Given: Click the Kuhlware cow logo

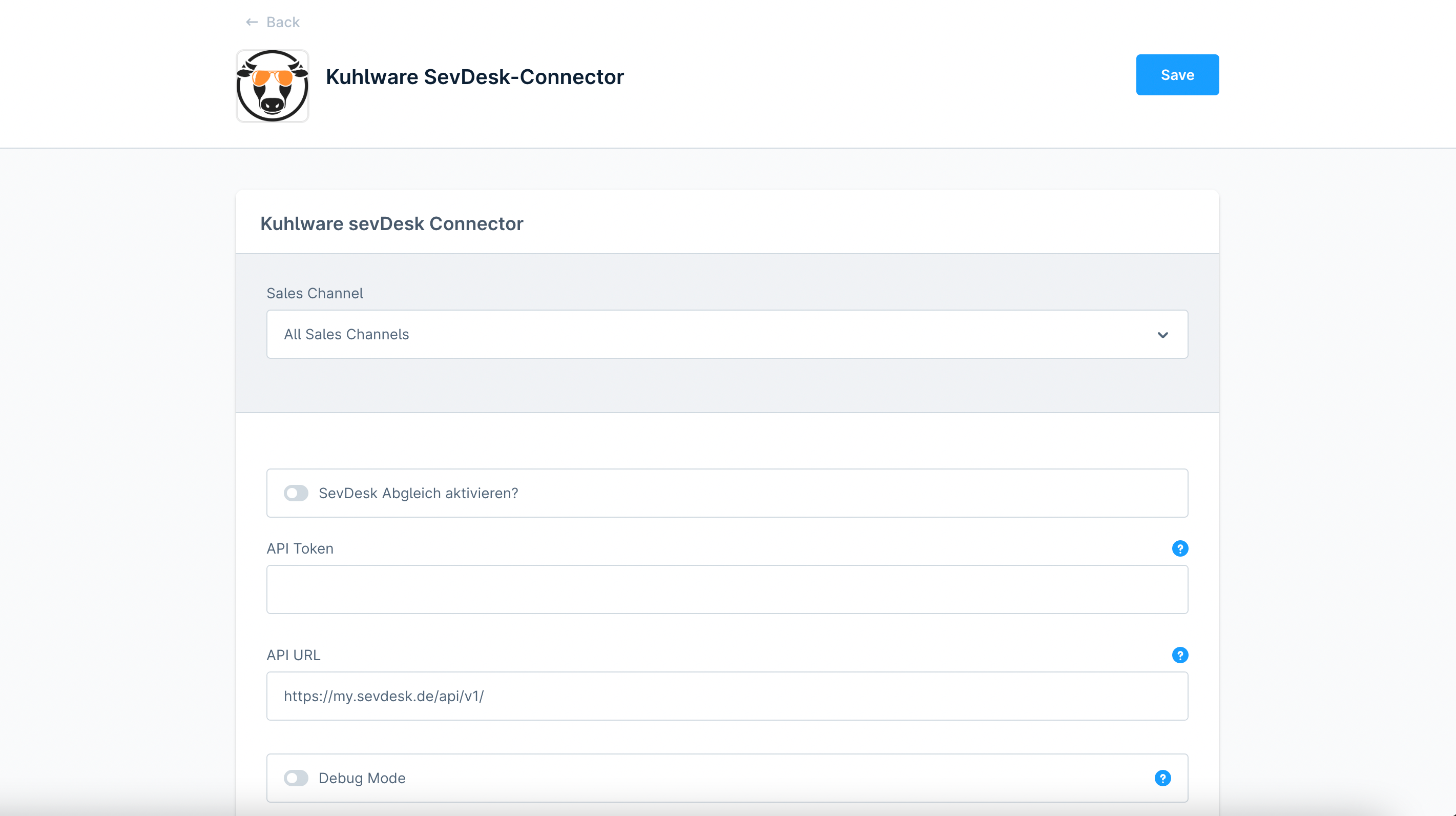Looking at the screenshot, I should coord(273,86).
